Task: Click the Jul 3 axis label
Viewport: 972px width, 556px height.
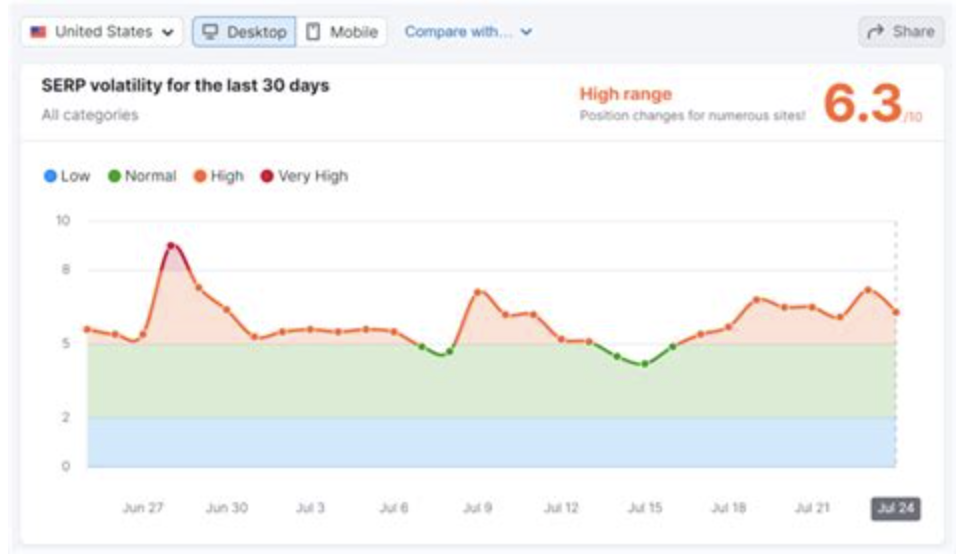Action: [x=311, y=508]
